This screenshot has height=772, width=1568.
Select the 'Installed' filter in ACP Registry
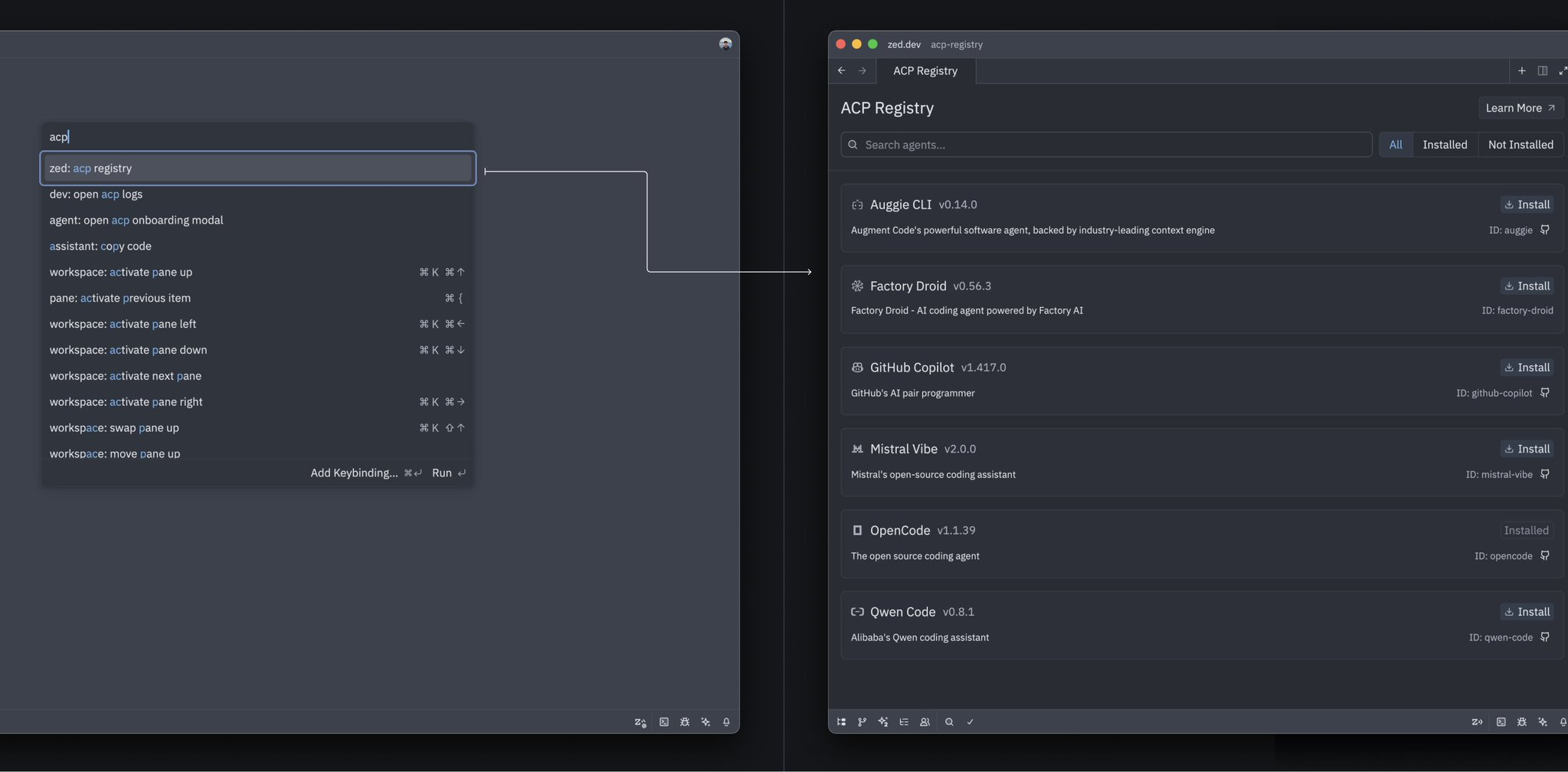coord(1445,144)
